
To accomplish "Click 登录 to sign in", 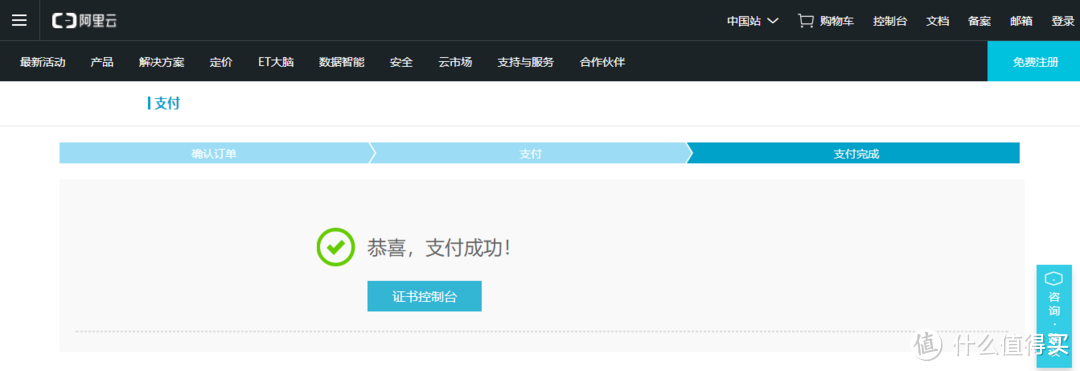I will coord(1063,21).
